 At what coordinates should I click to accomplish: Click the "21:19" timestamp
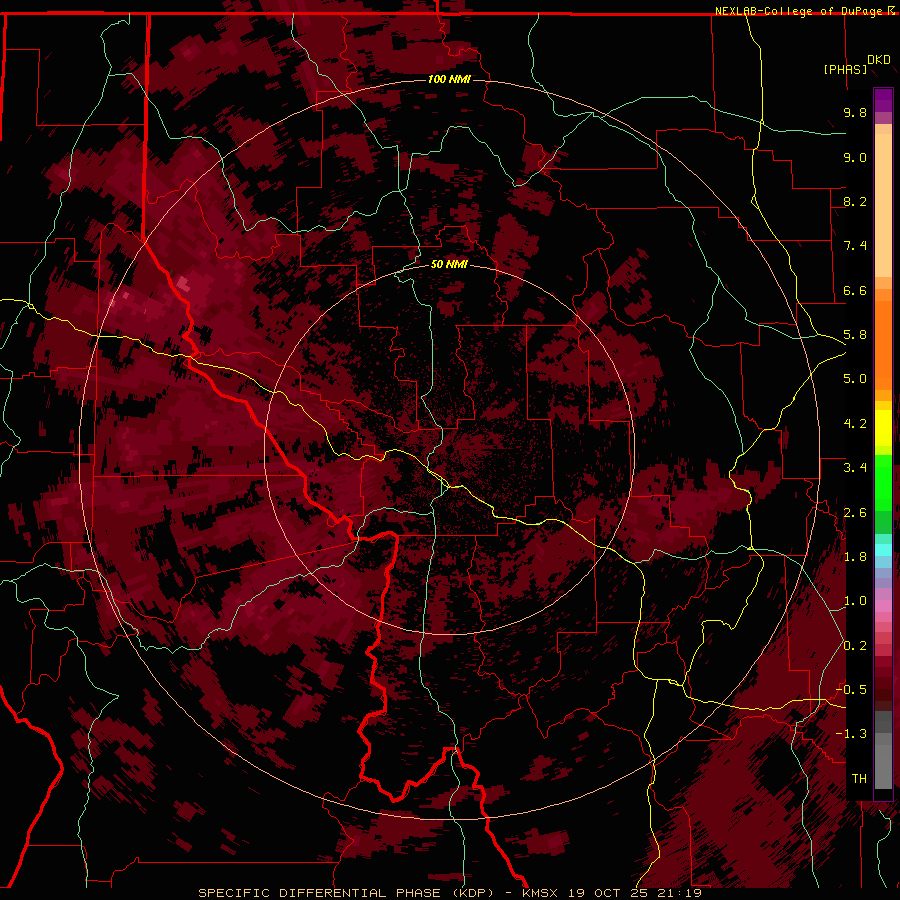pos(678,893)
